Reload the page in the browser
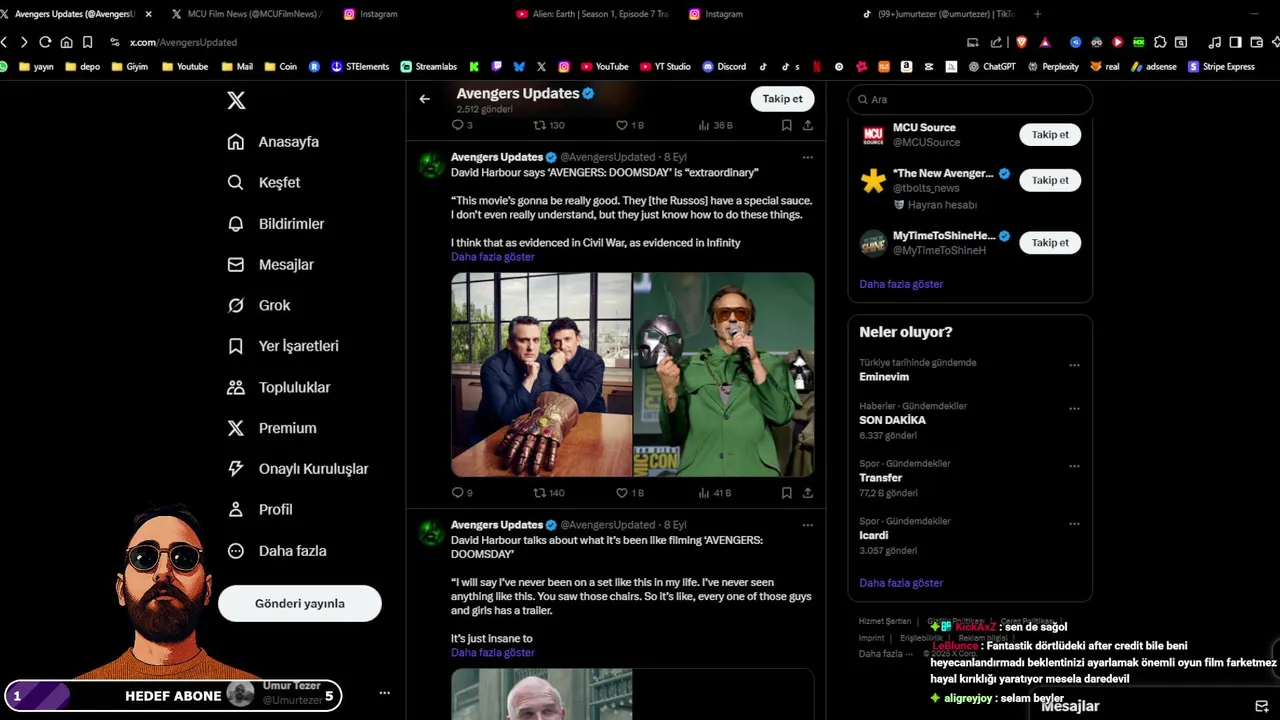The width and height of the screenshot is (1280, 720). point(45,42)
